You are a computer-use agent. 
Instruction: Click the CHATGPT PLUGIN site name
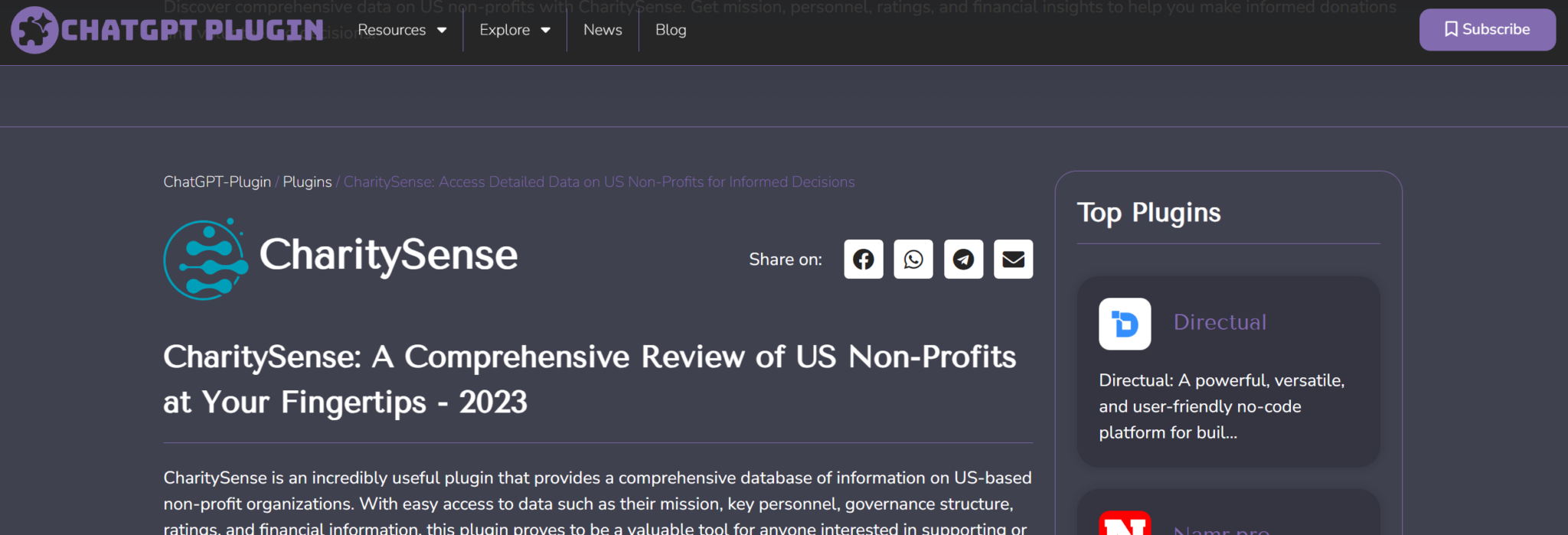tap(192, 31)
